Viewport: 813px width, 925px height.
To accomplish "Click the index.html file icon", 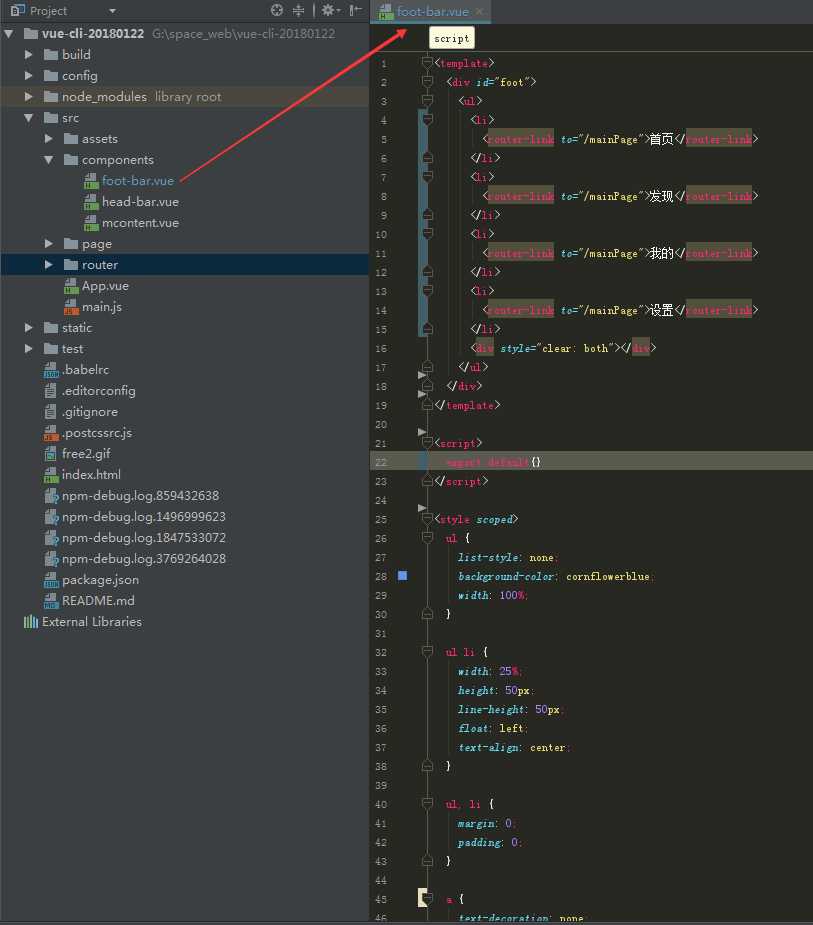I will pyautogui.click(x=51, y=474).
